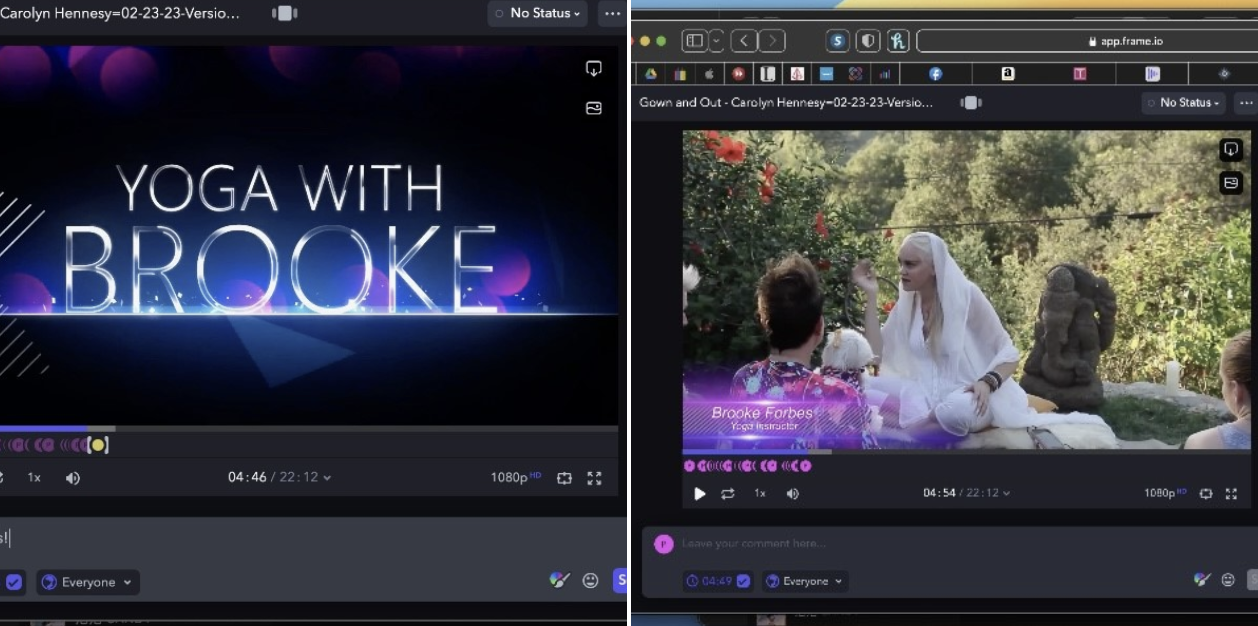This screenshot has height=626, width=1258.
Task: Go forward using the Safari forward arrow
Action: point(771,41)
